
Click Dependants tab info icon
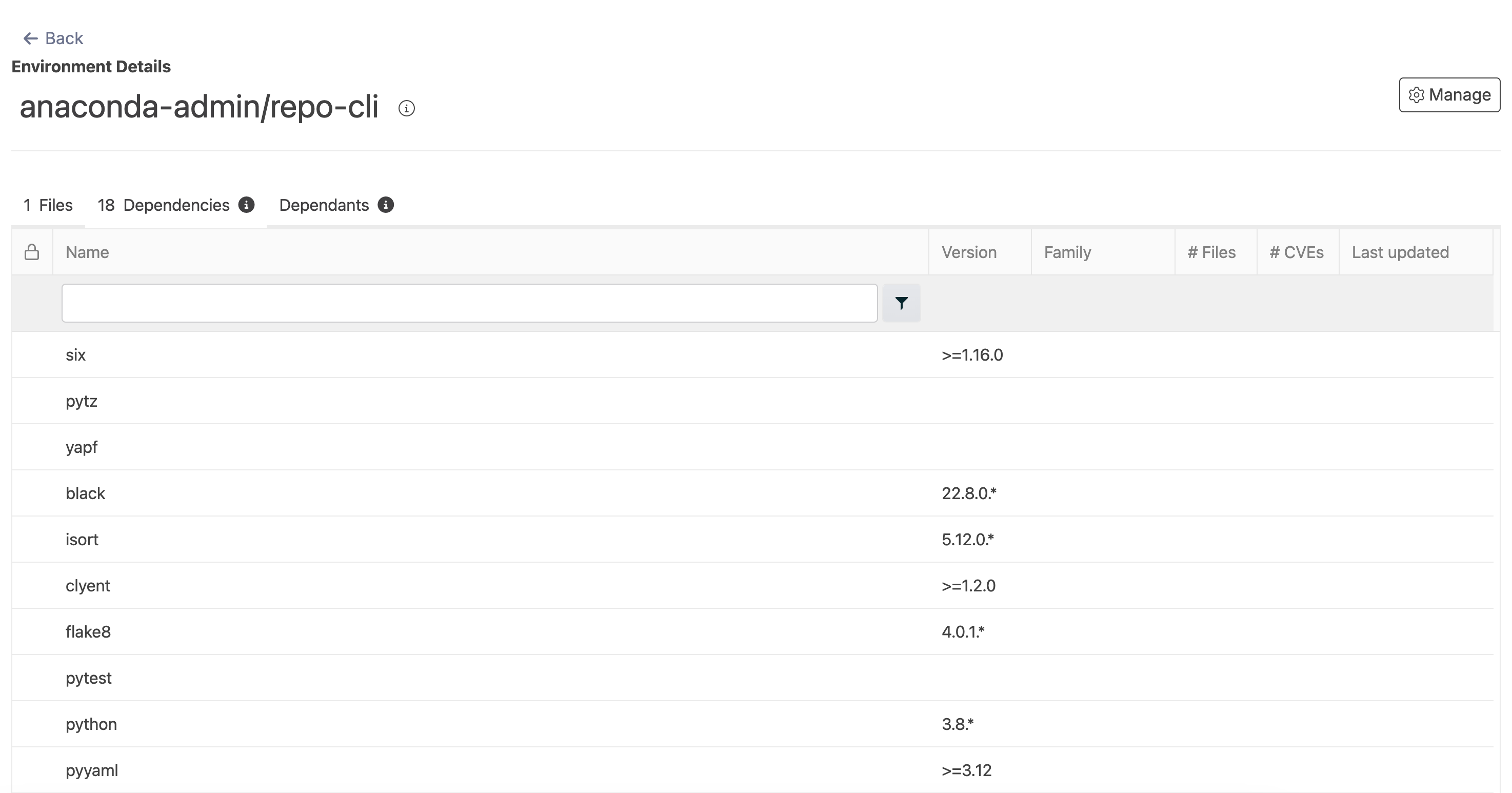click(386, 205)
